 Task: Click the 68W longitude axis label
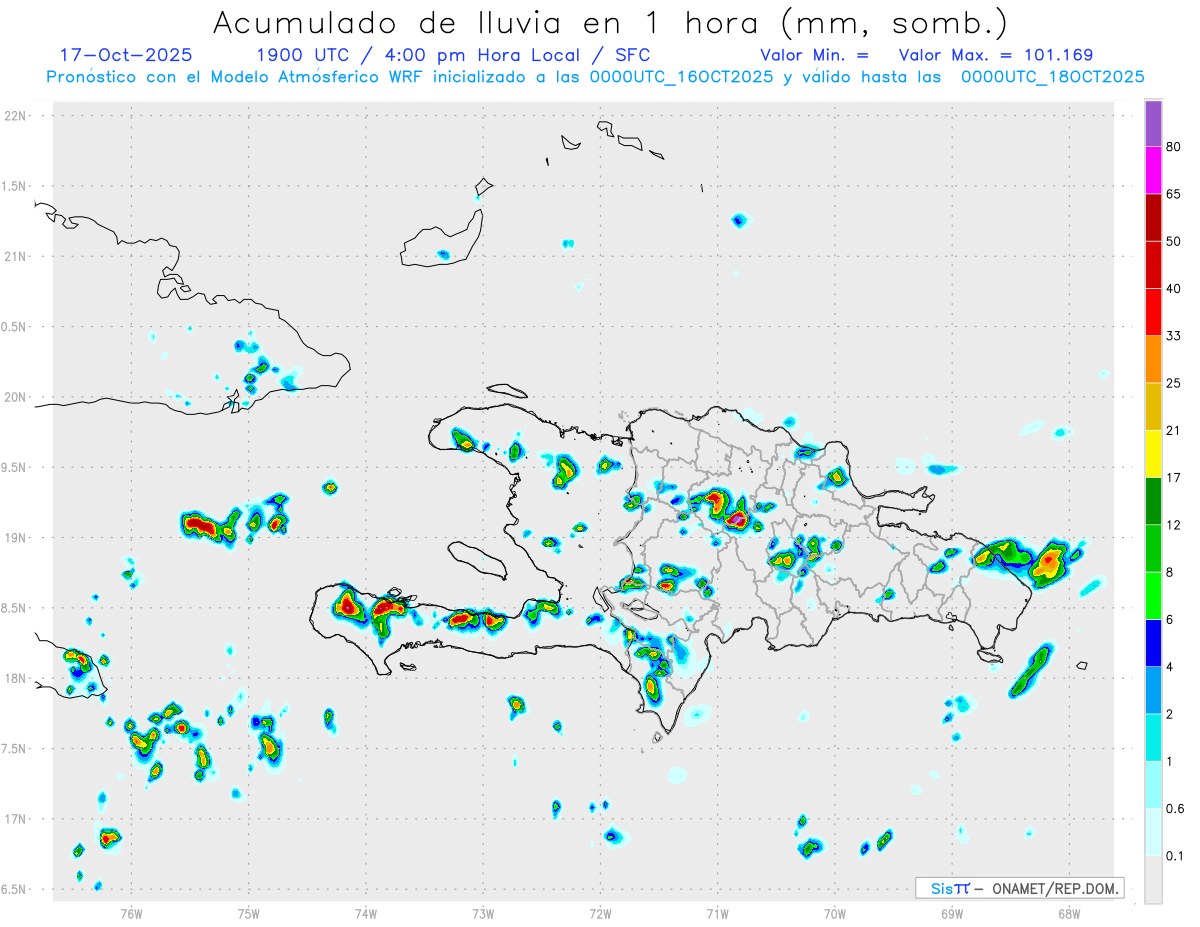pos(1068,914)
